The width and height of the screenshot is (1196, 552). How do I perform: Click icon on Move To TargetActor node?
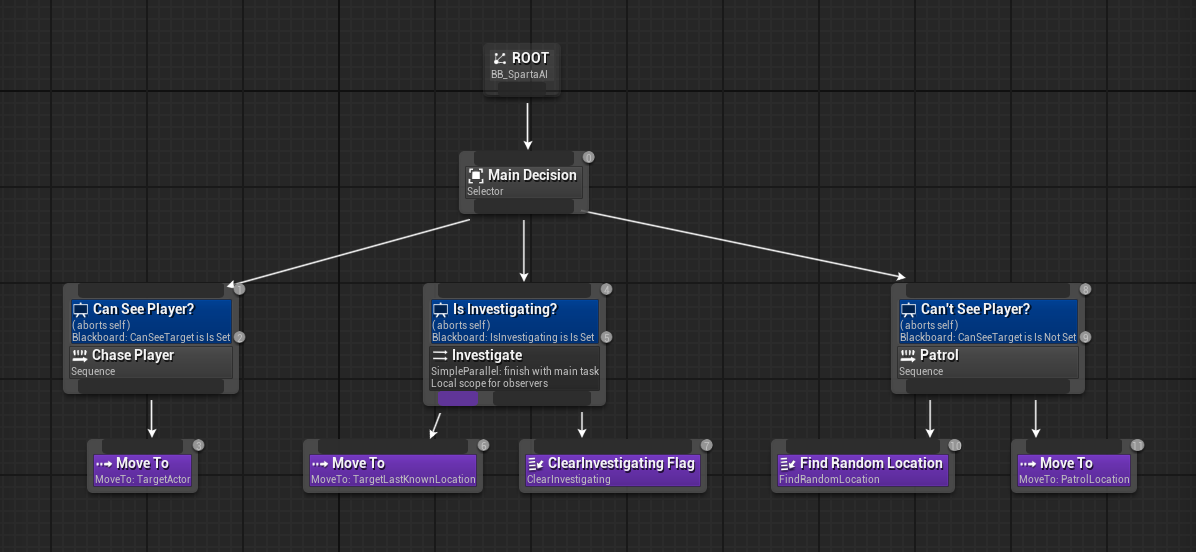104,464
